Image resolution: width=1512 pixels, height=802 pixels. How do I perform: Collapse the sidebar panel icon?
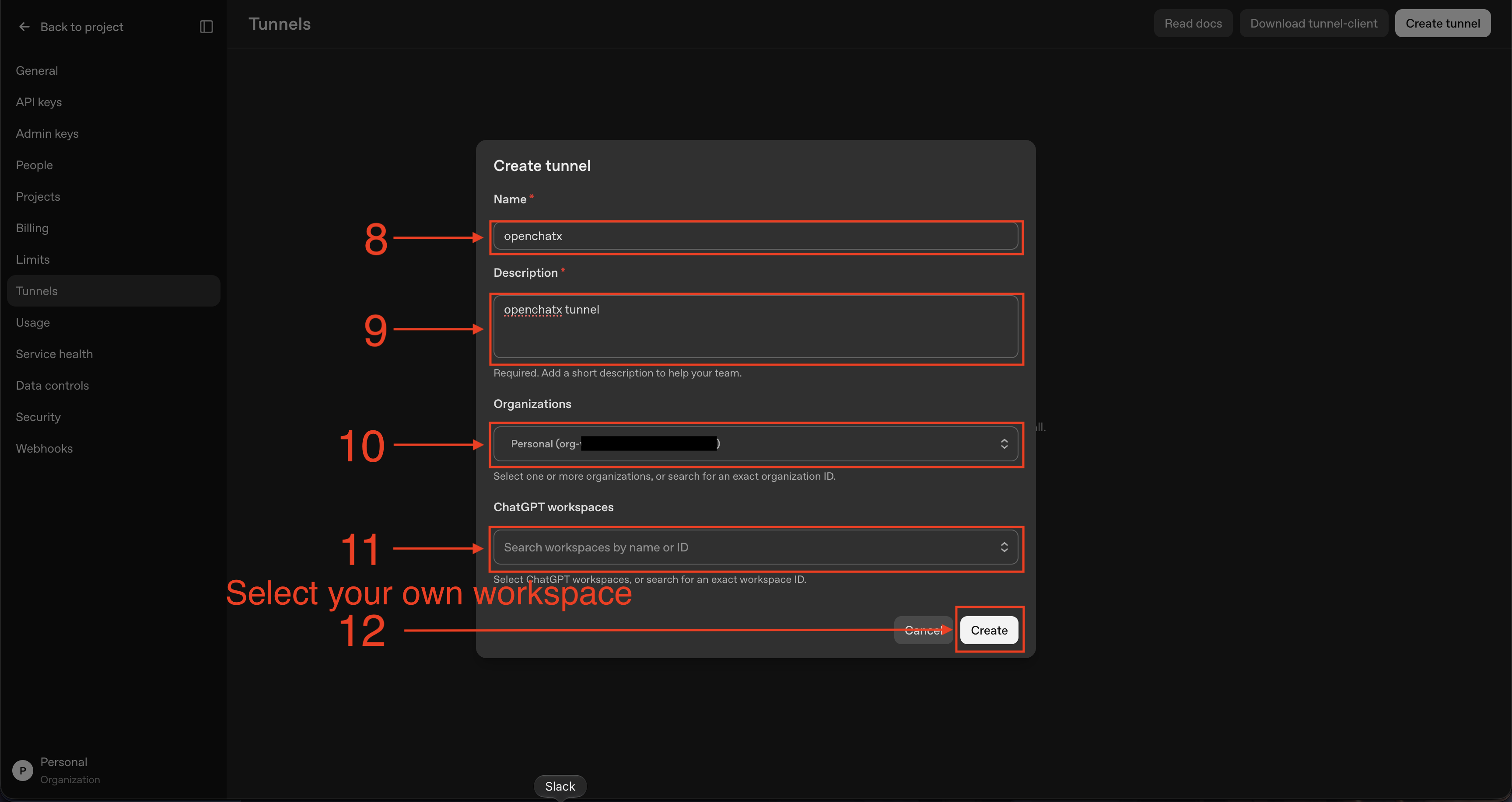pos(206,26)
